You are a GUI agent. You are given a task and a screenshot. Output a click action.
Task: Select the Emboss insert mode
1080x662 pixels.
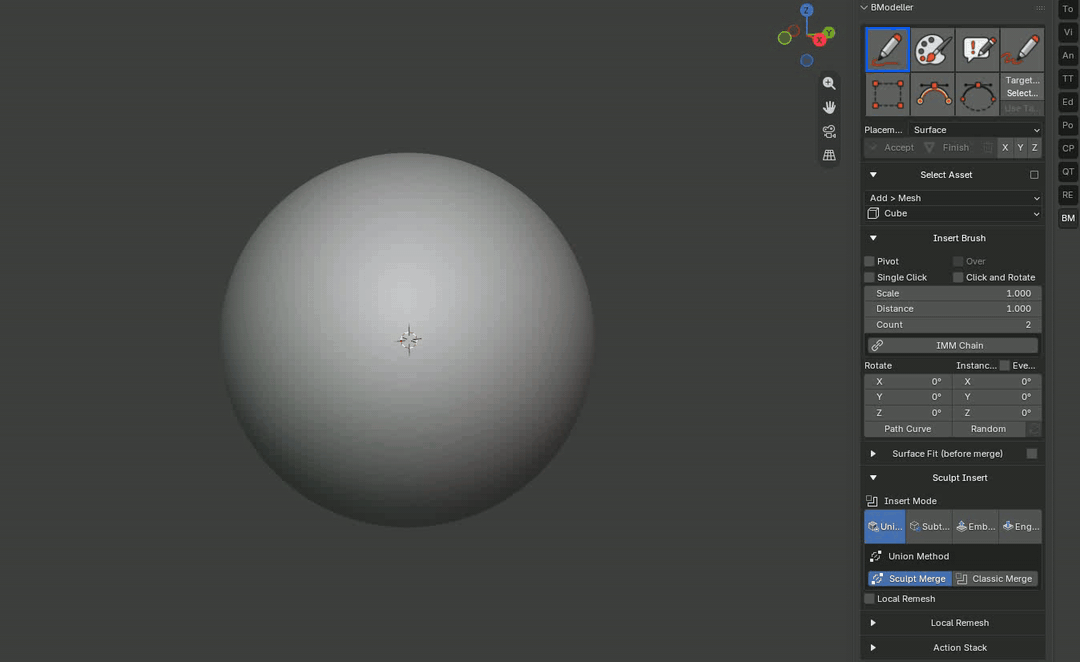975,526
